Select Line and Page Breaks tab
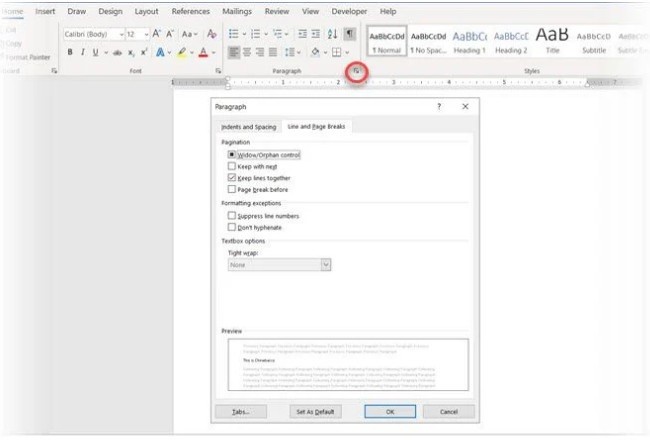The width and height of the screenshot is (650, 440). [x=316, y=126]
